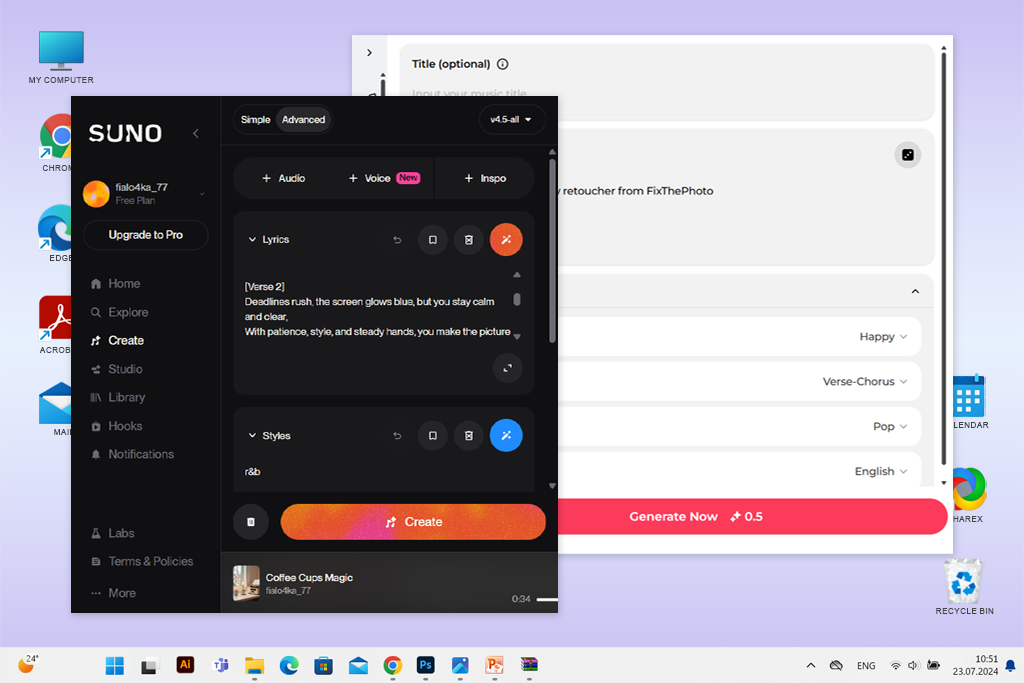The image size is (1024, 683).
Task: Open the English language dropdown
Action: point(880,471)
